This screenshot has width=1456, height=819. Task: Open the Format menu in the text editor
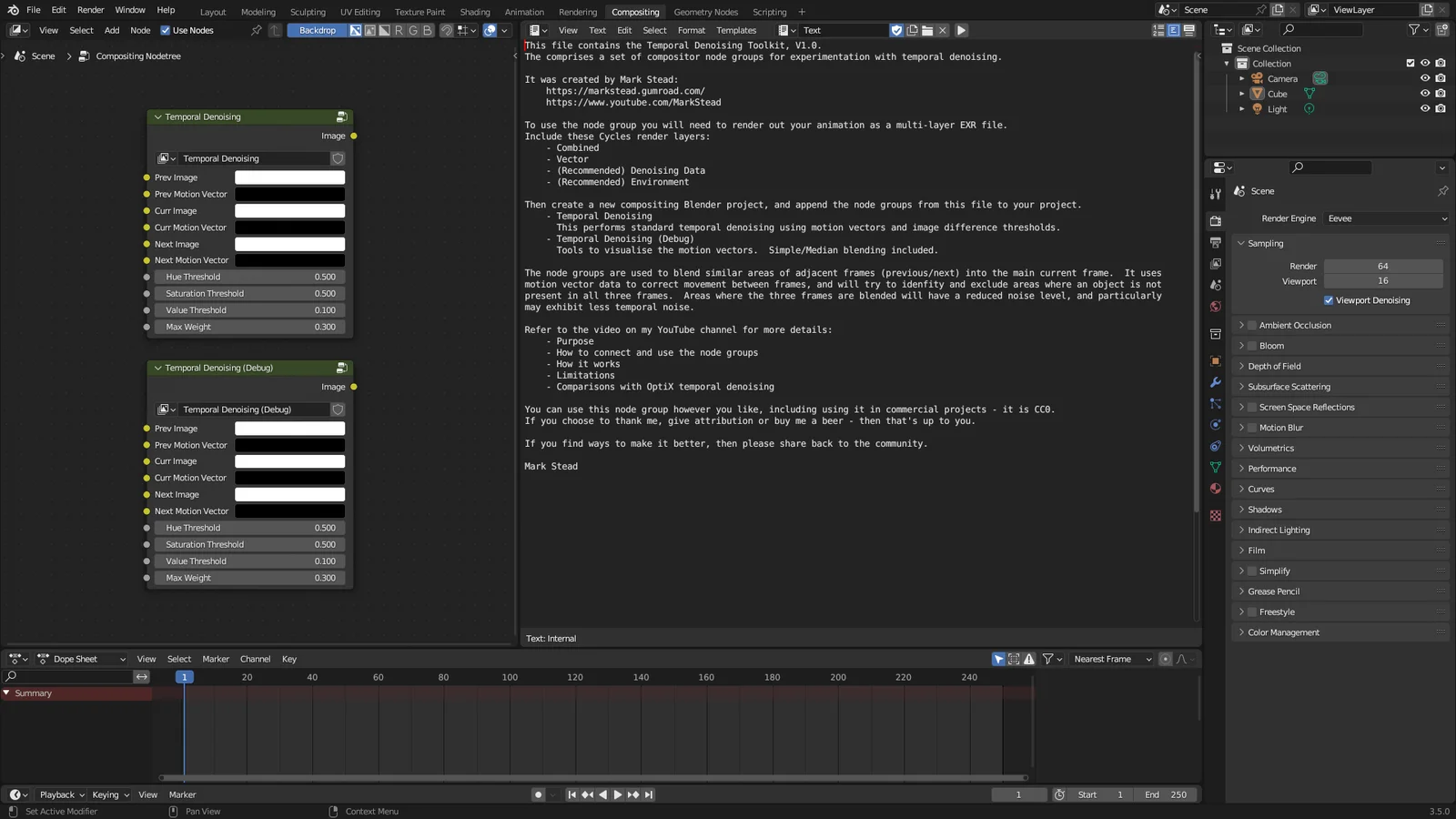[691, 30]
